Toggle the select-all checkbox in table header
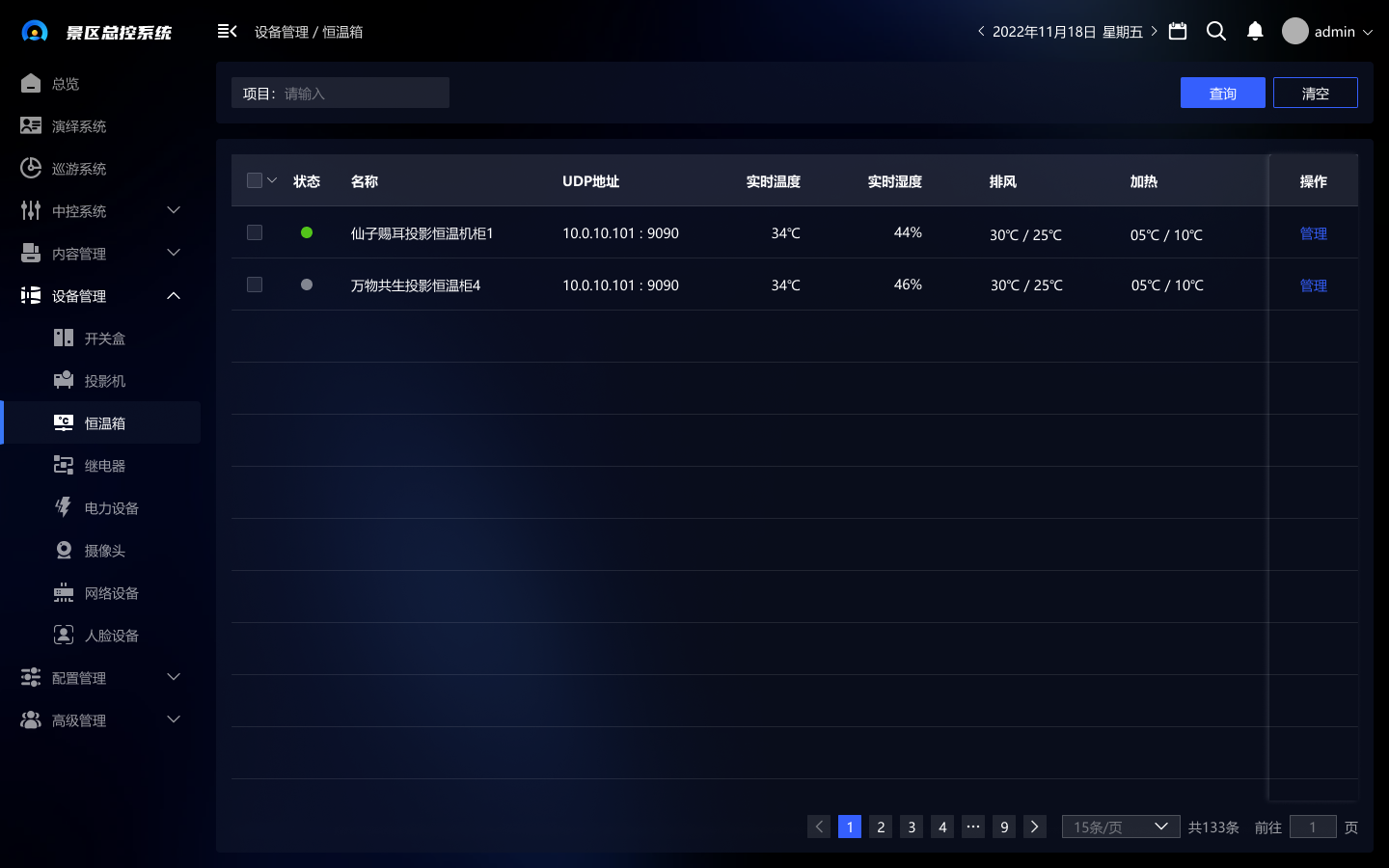This screenshot has width=1389, height=868. coord(255,180)
